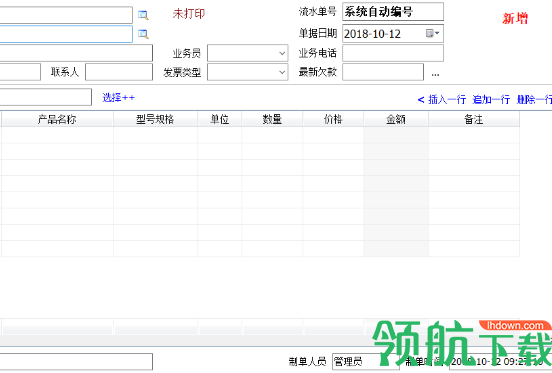Focus the bottom-left remarks input field

click(x=76, y=362)
